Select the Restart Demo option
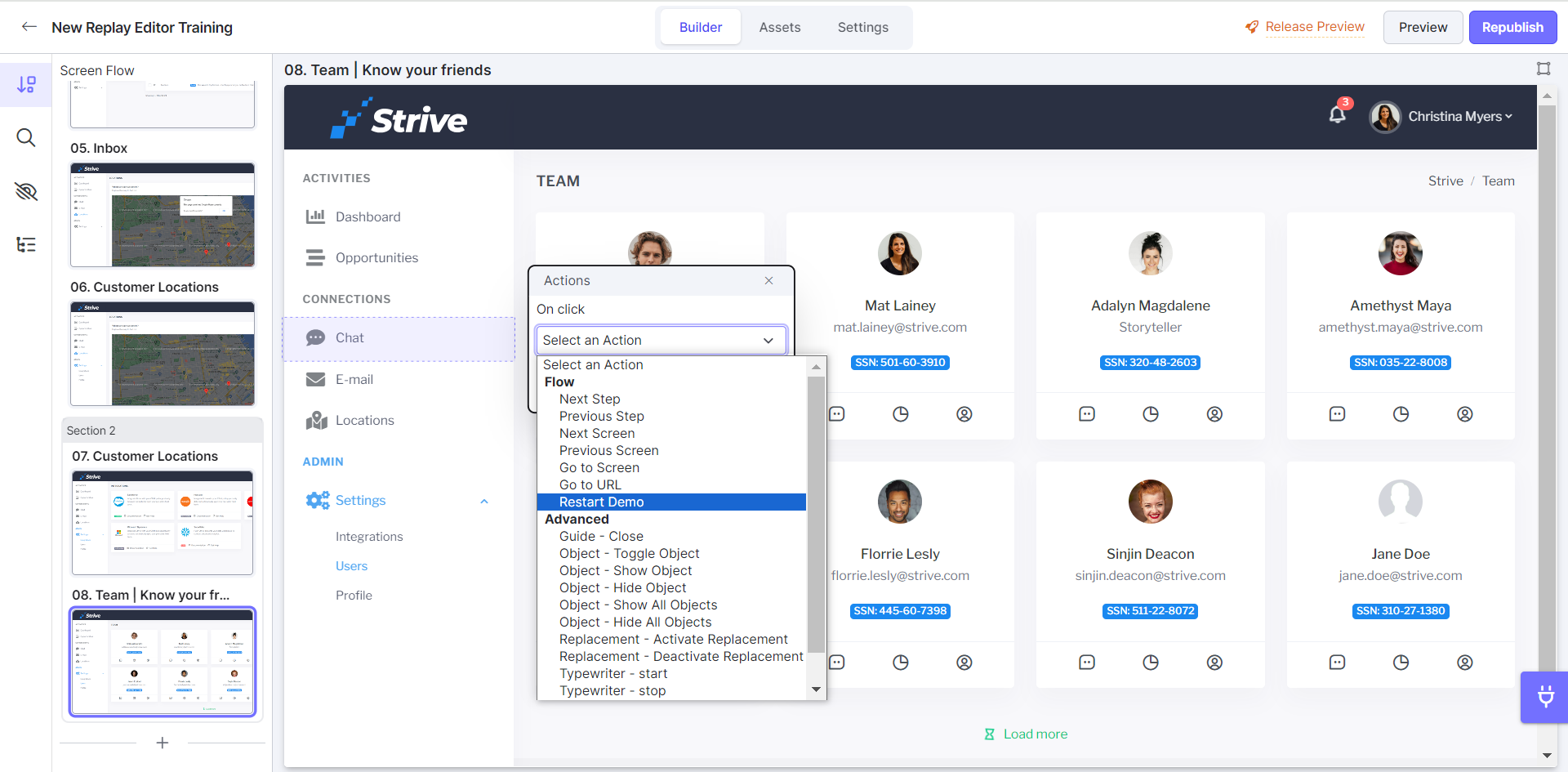This screenshot has width=1568, height=772. (671, 502)
